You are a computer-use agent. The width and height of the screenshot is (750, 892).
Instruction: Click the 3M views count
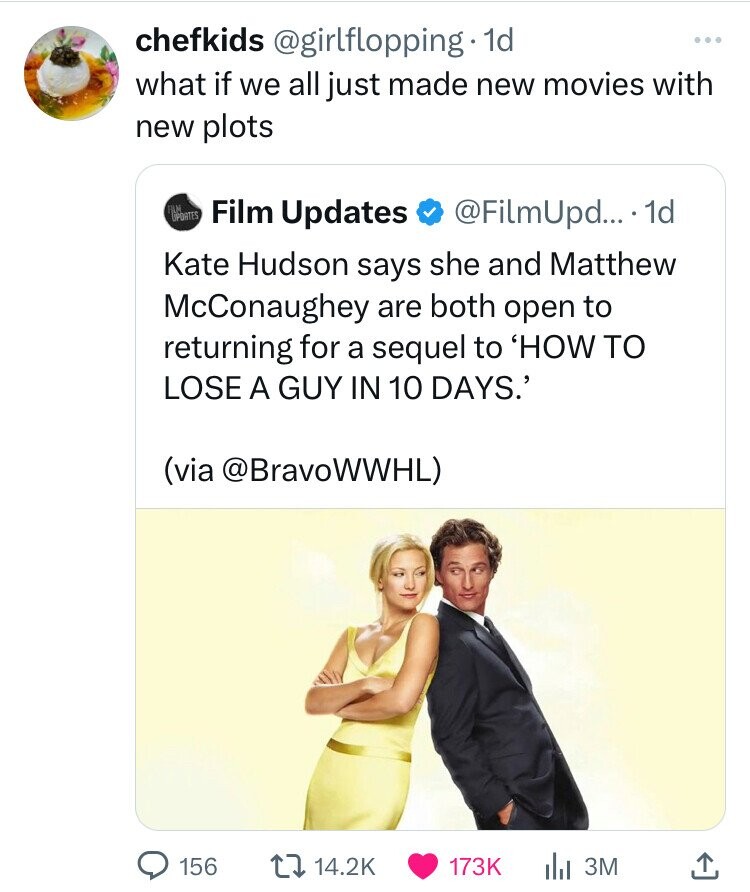tap(601, 866)
